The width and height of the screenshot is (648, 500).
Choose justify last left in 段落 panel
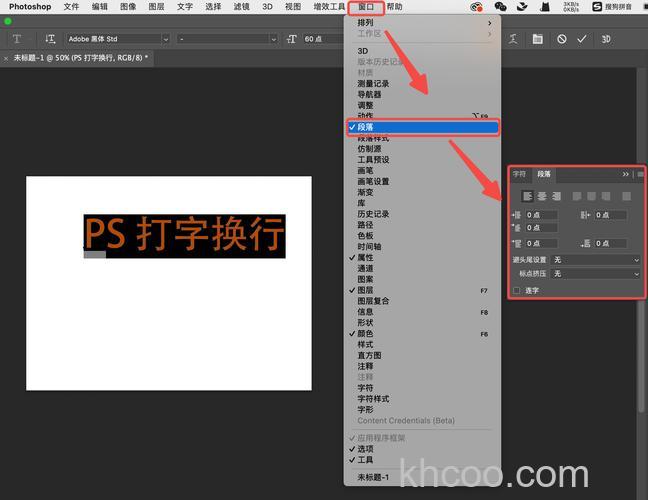pyautogui.click(x=577, y=196)
